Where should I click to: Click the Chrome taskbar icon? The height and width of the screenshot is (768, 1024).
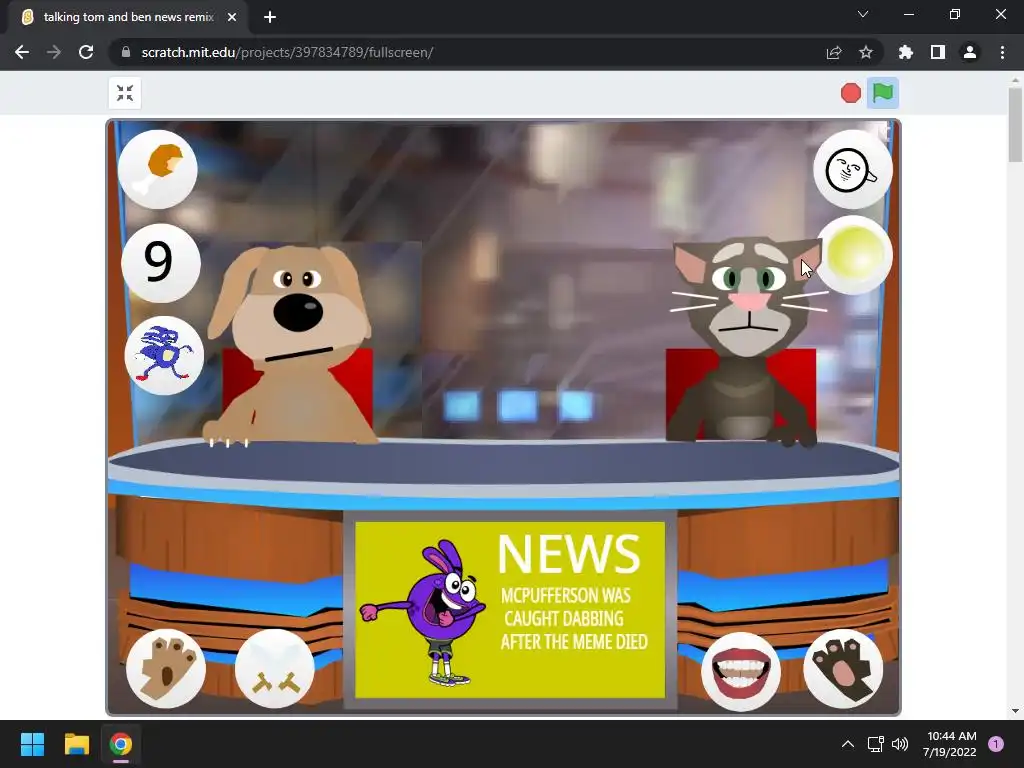point(120,744)
